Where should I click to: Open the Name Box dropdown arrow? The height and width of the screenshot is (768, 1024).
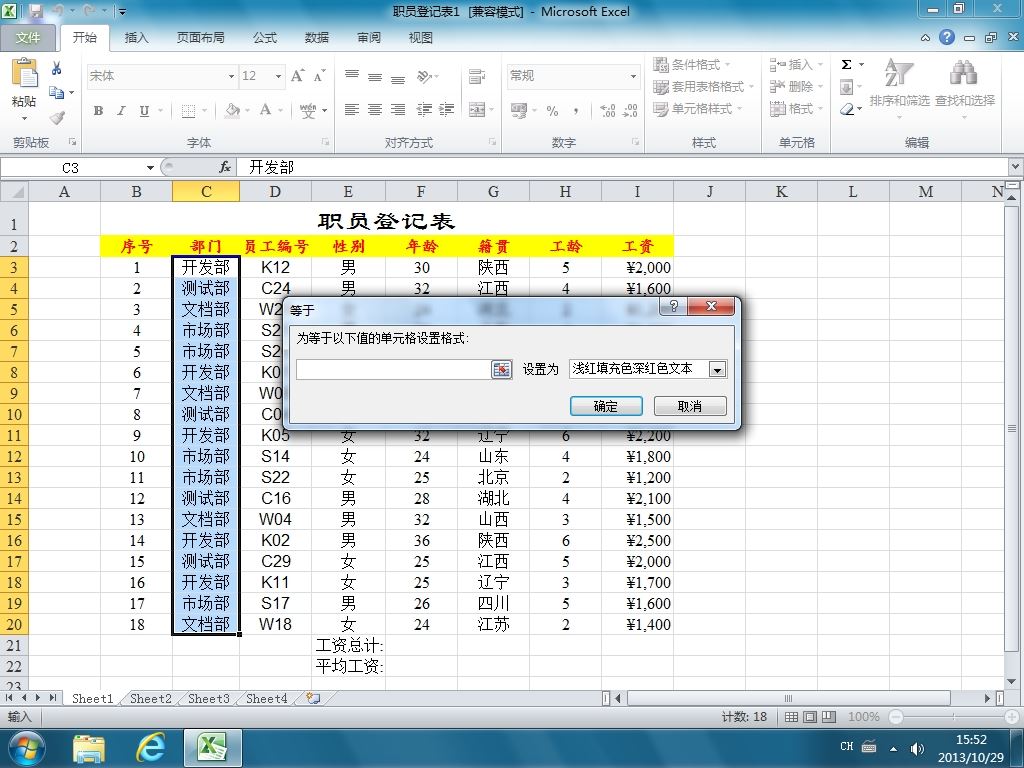(x=150, y=168)
